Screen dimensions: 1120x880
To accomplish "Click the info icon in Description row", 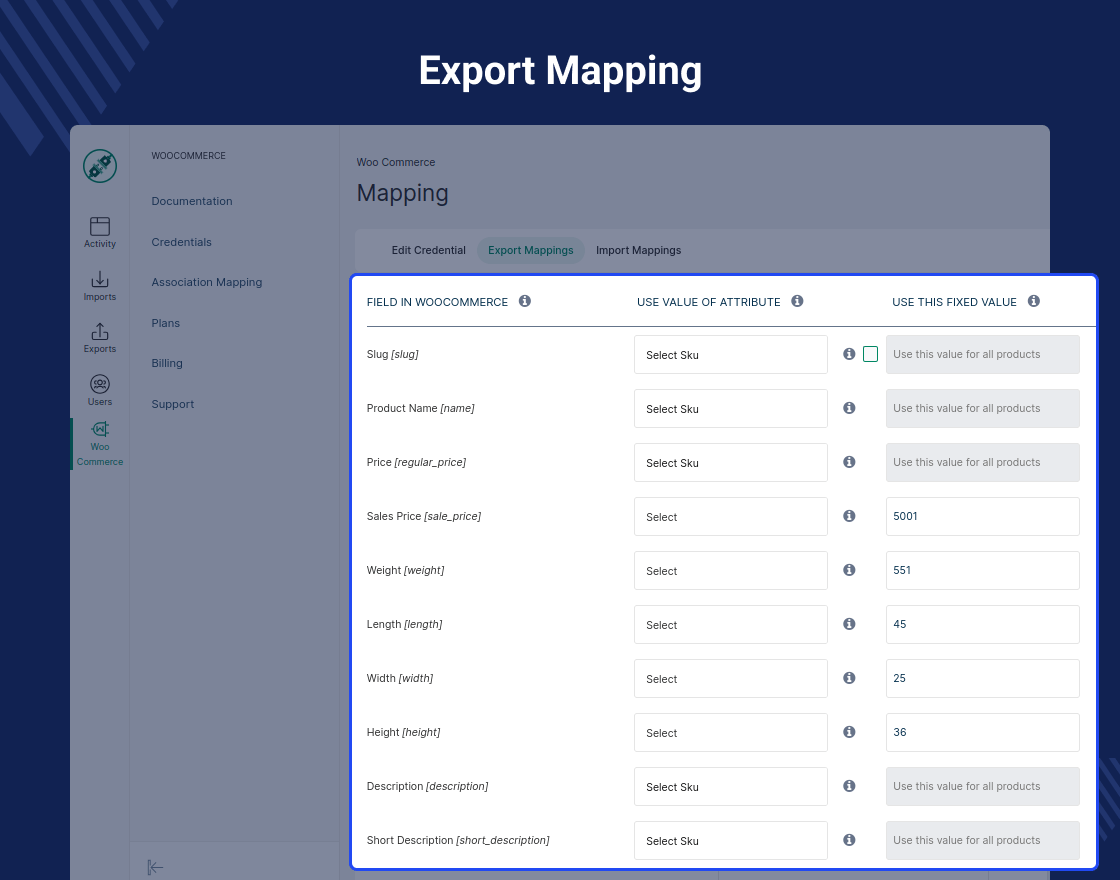I will tap(849, 786).
